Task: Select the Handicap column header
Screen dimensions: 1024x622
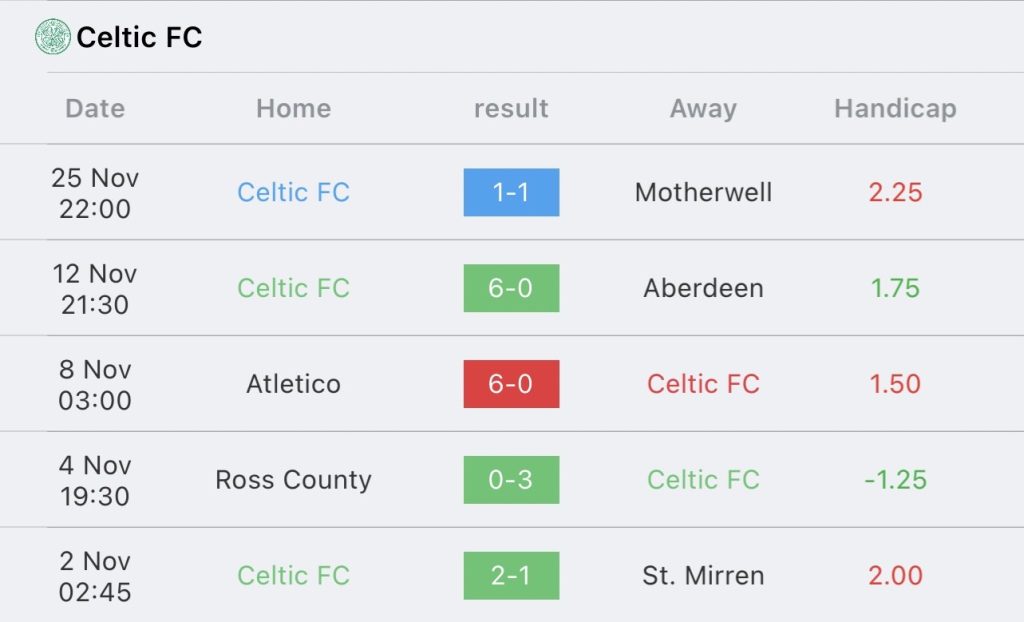Action: tap(895, 108)
